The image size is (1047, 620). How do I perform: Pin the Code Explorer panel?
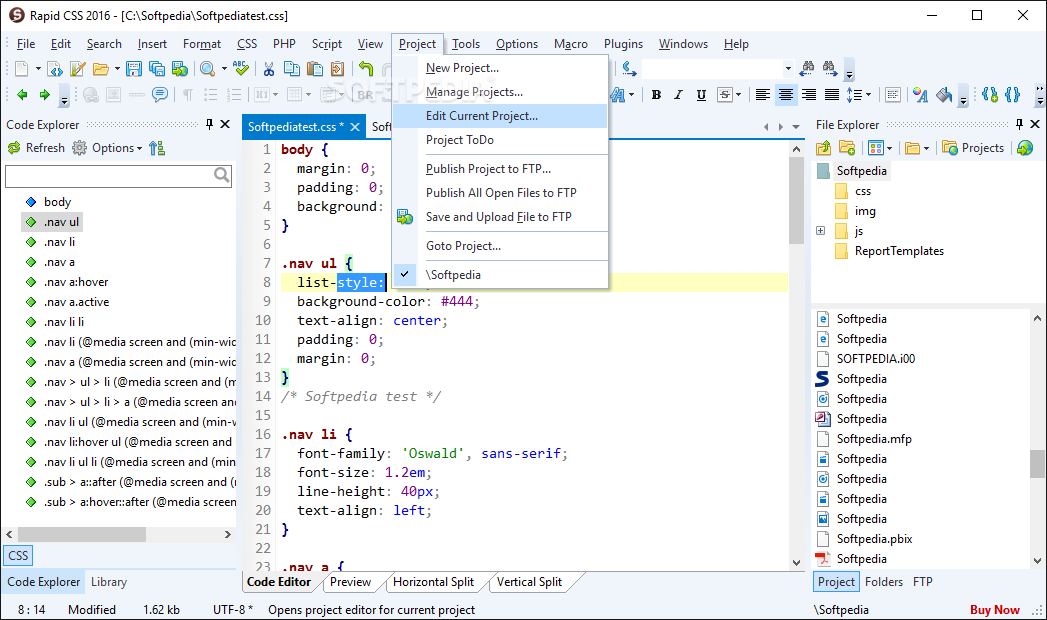(209, 124)
